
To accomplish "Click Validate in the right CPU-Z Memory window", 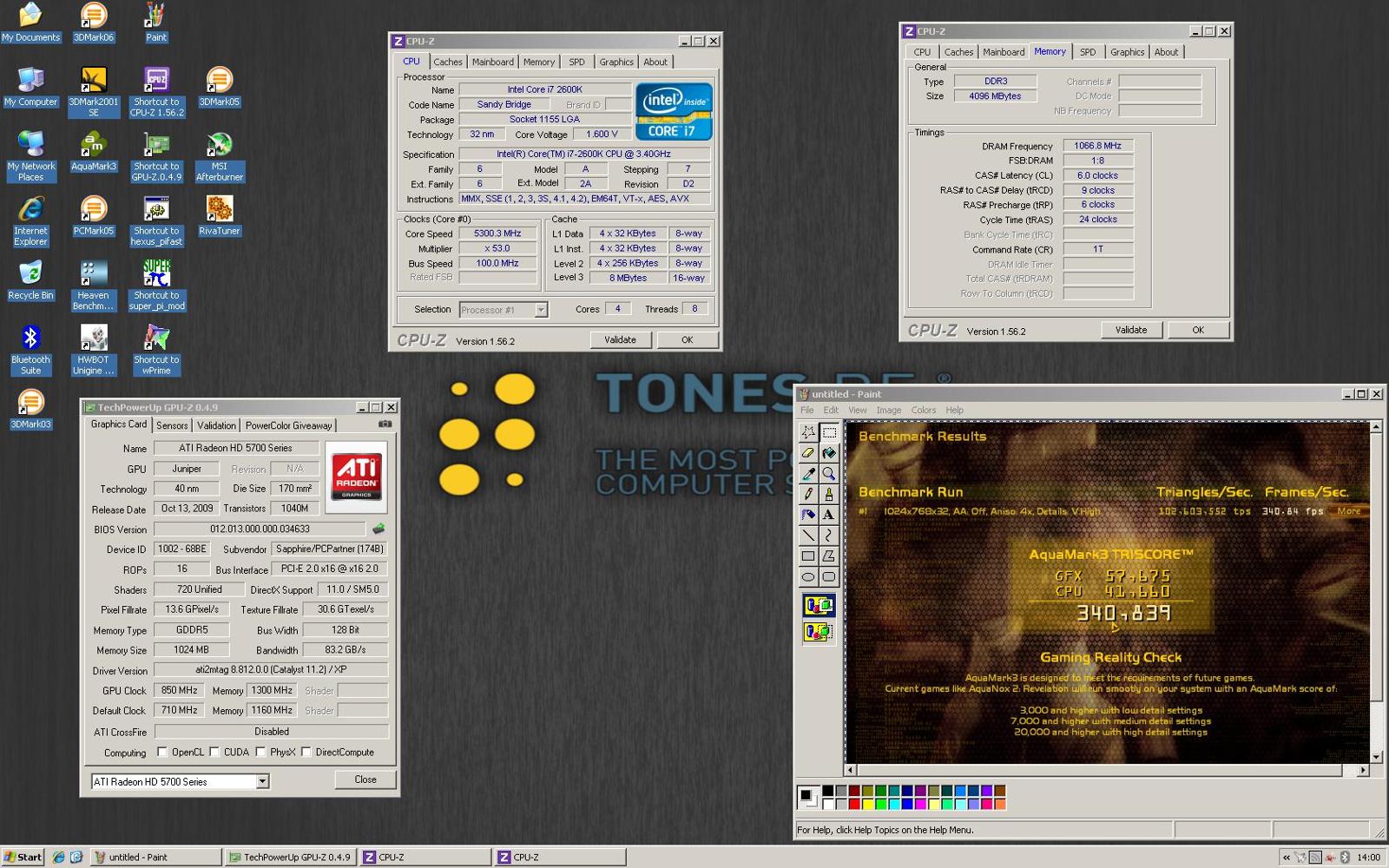I will (1131, 330).
